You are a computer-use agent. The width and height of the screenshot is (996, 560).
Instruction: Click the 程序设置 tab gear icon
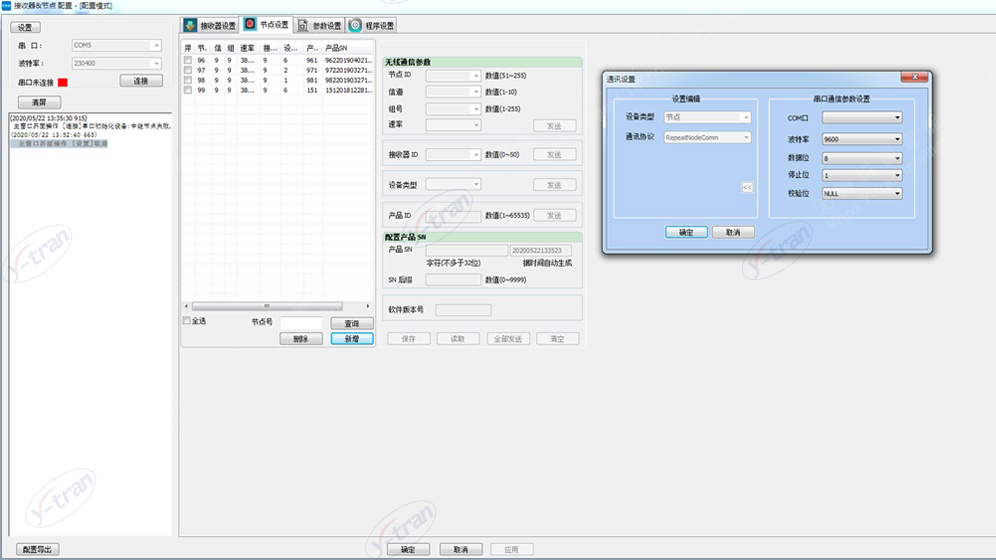pyautogui.click(x=355, y=25)
